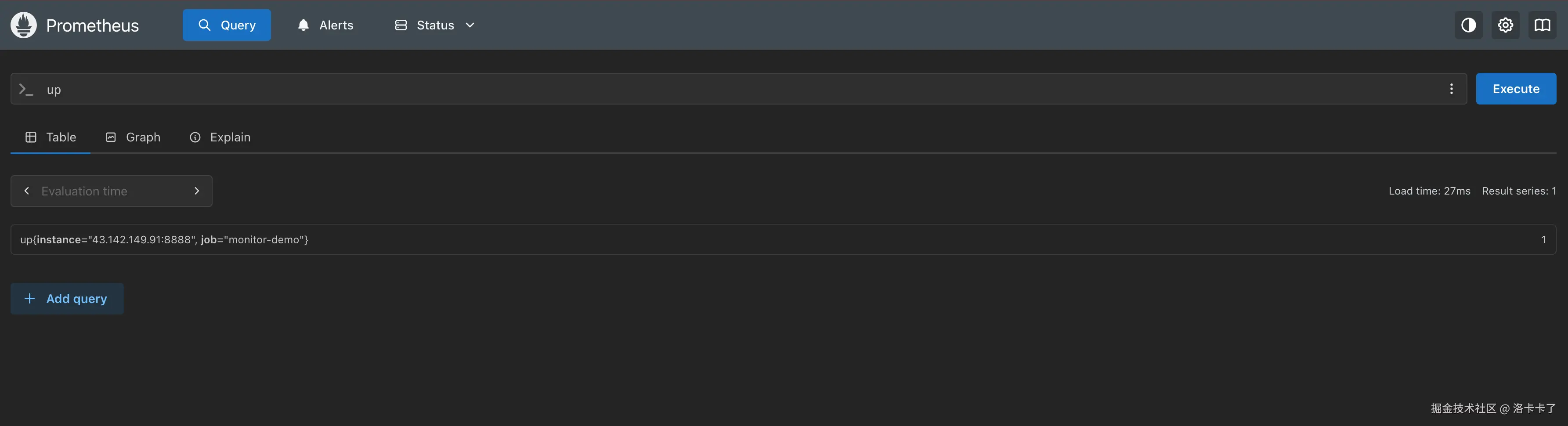The height and width of the screenshot is (426, 1568).
Task: Open the settings gear icon
Action: [x=1505, y=25]
